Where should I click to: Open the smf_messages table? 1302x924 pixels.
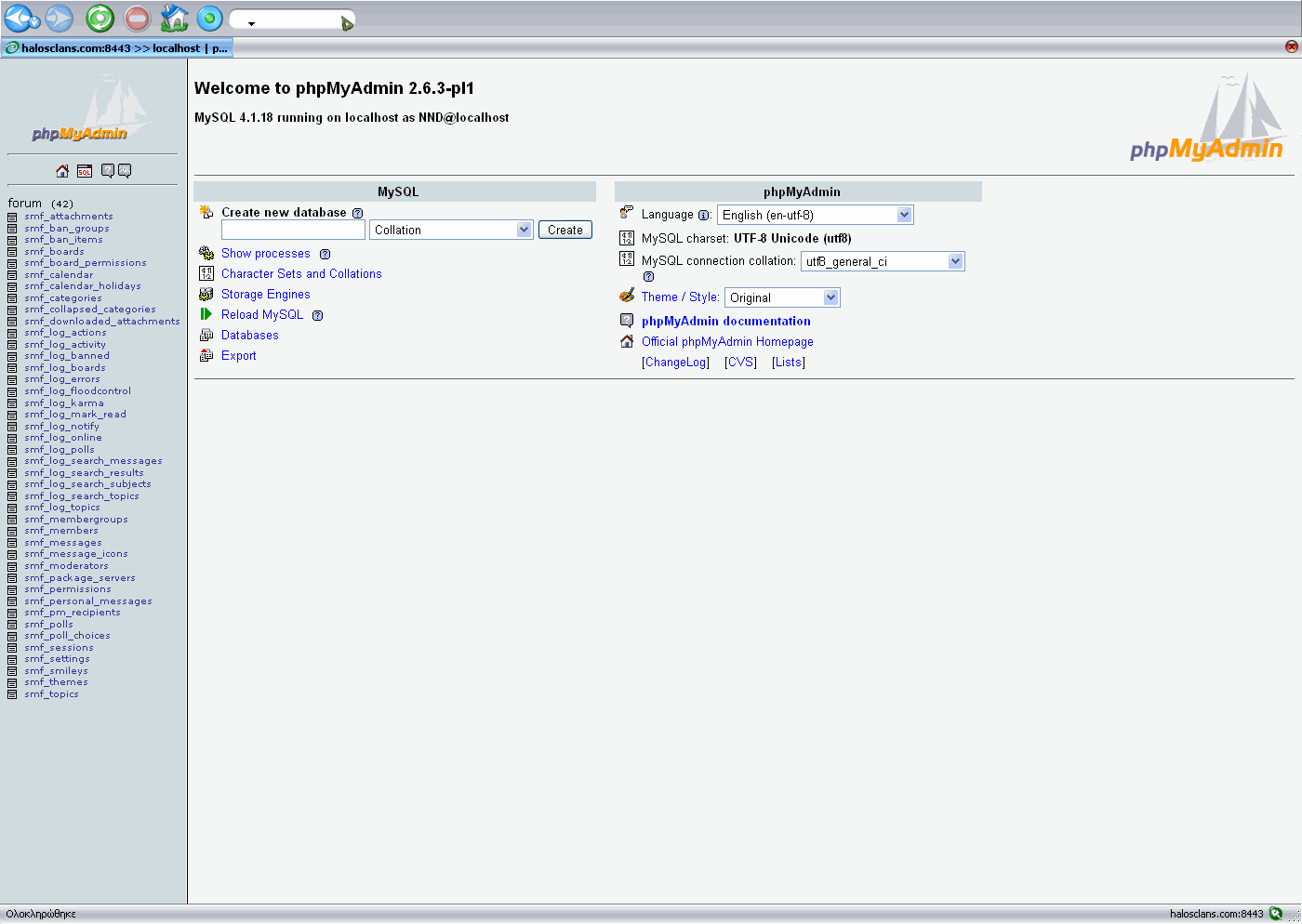pyautogui.click(x=63, y=543)
